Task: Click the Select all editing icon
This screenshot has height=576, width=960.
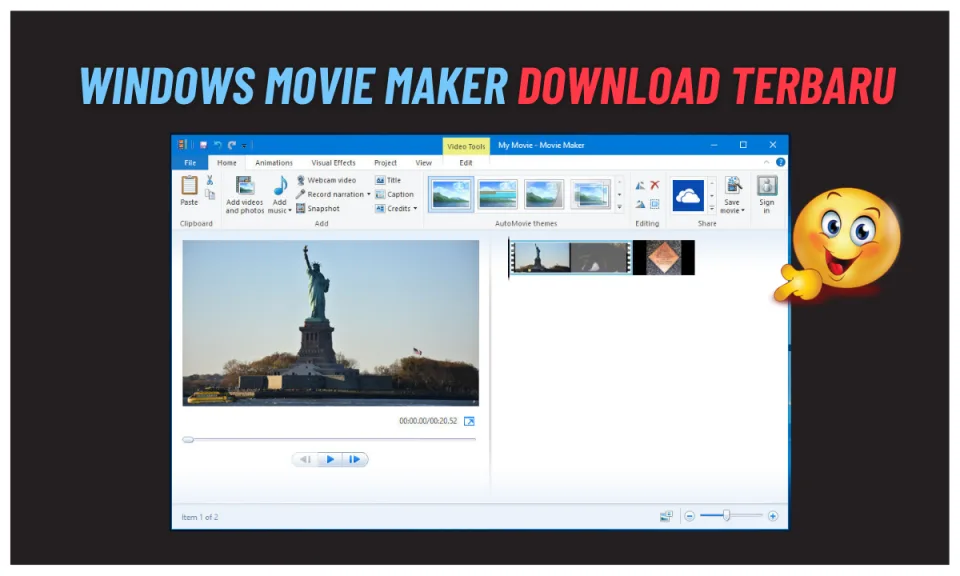Action: point(654,204)
